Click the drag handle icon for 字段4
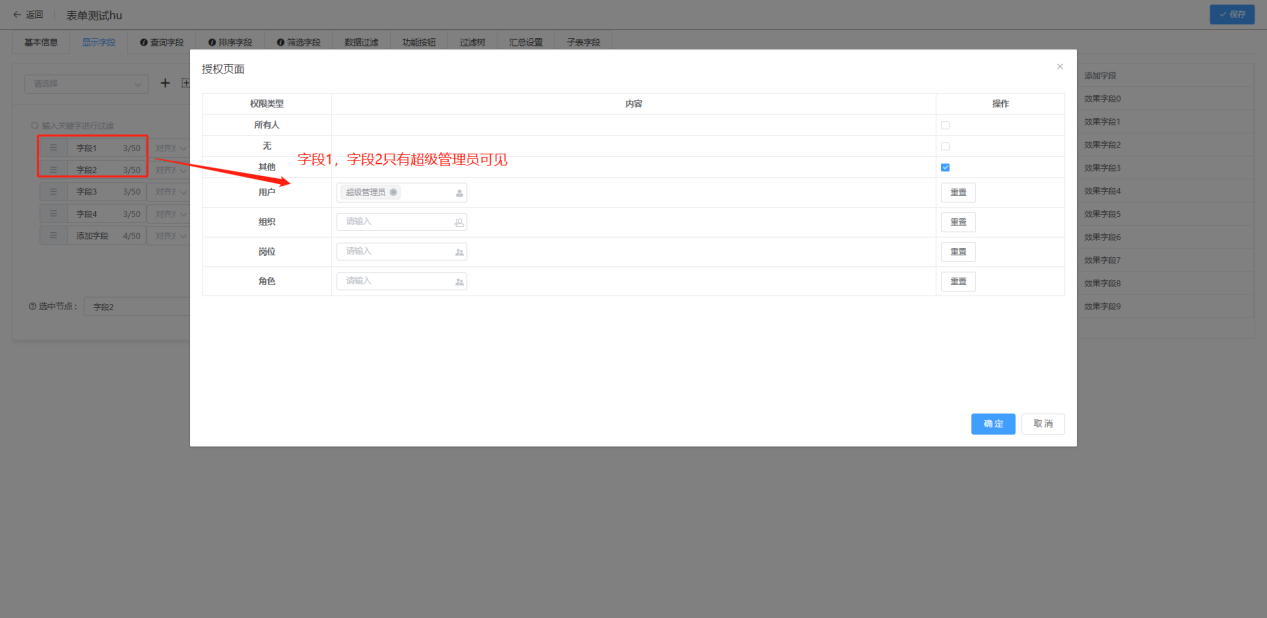Screen dimensions: 1267x618 pyautogui.click(x=54, y=214)
